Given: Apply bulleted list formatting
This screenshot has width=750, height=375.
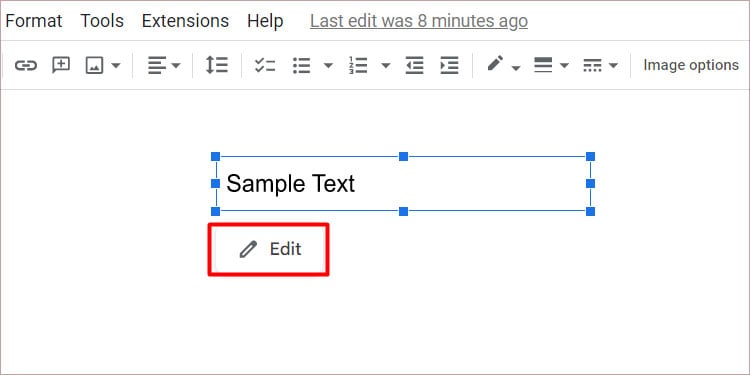Looking at the screenshot, I should tap(301, 66).
